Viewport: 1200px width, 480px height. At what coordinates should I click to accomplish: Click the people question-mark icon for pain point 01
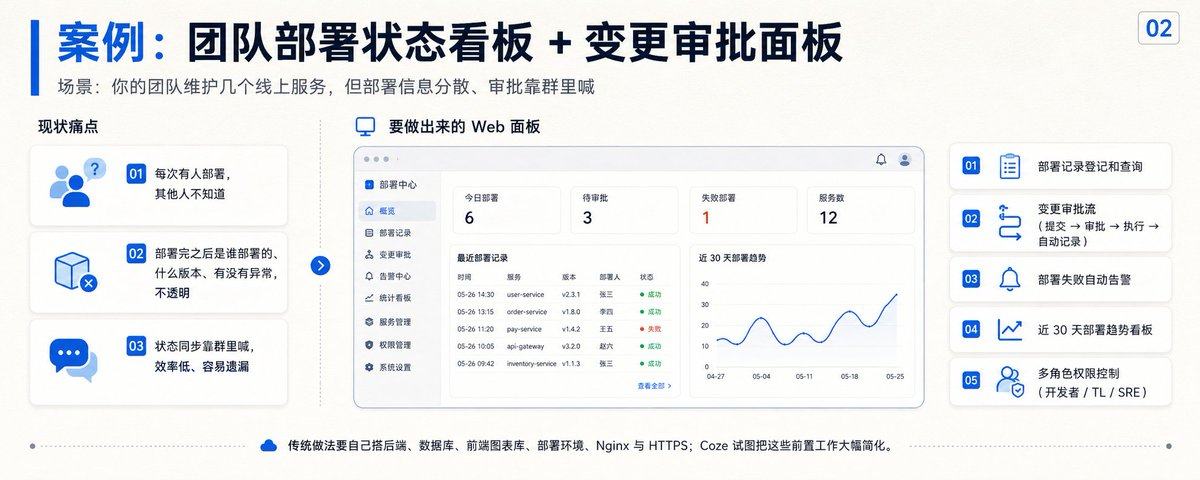coord(76,184)
